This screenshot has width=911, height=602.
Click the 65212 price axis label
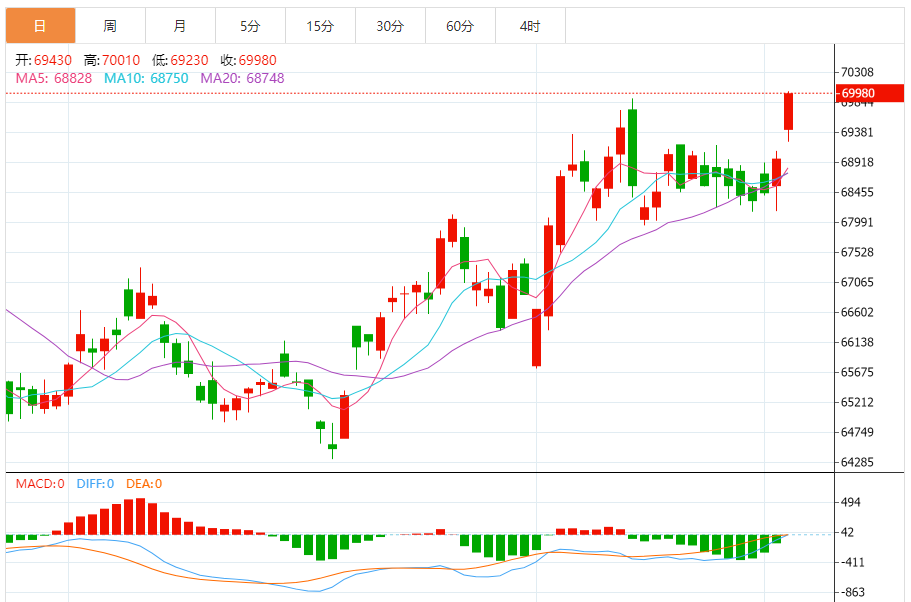point(857,402)
